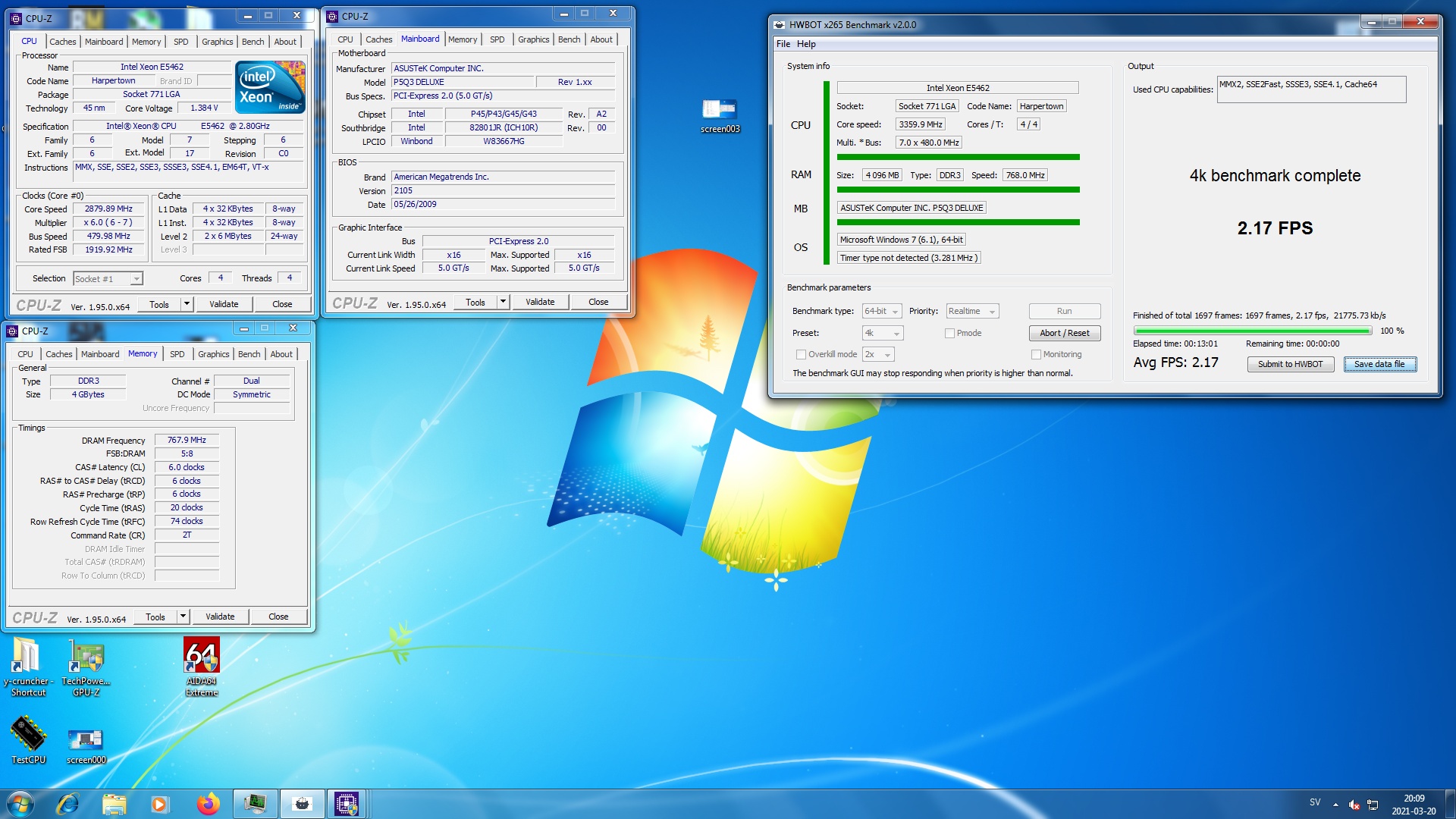Click Abort / Reset button
Viewport: 1456px width, 819px height.
pos(1064,333)
